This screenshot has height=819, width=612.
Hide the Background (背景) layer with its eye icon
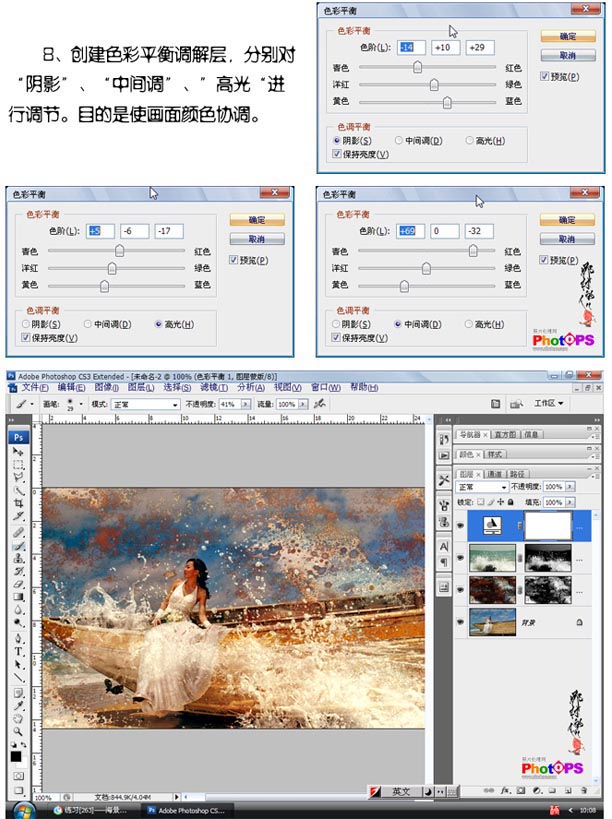pos(460,622)
